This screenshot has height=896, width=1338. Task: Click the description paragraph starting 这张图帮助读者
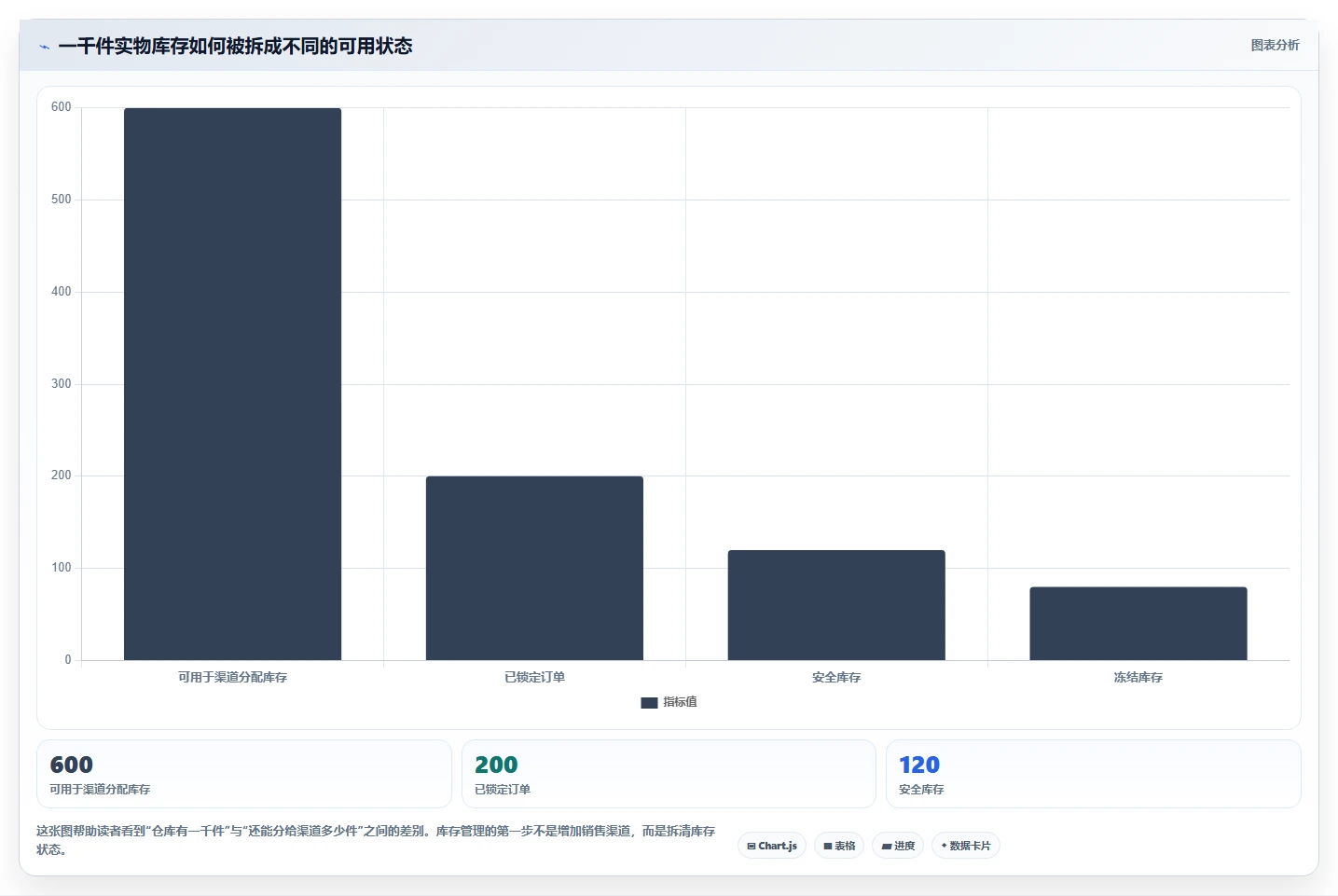pos(376,840)
